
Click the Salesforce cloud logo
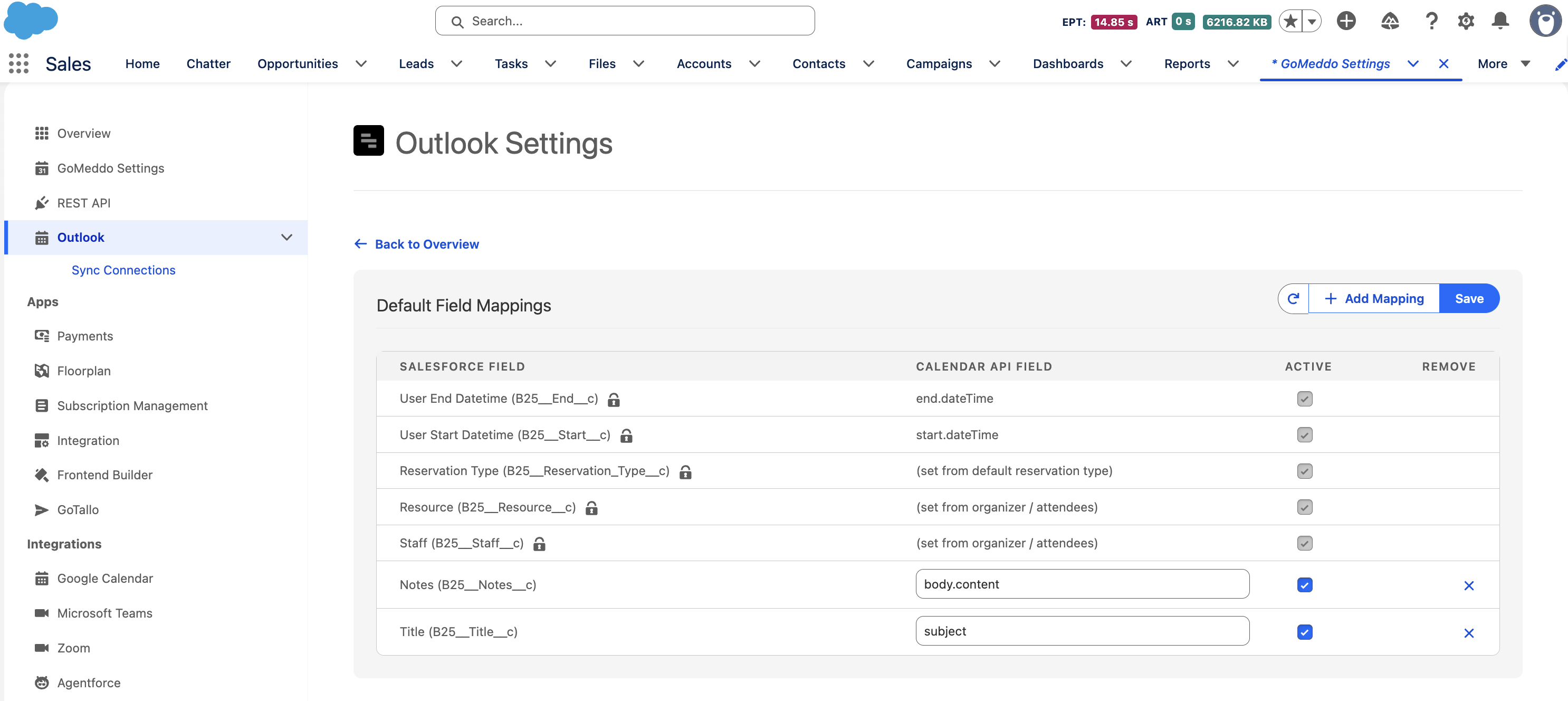[x=31, y=20]
